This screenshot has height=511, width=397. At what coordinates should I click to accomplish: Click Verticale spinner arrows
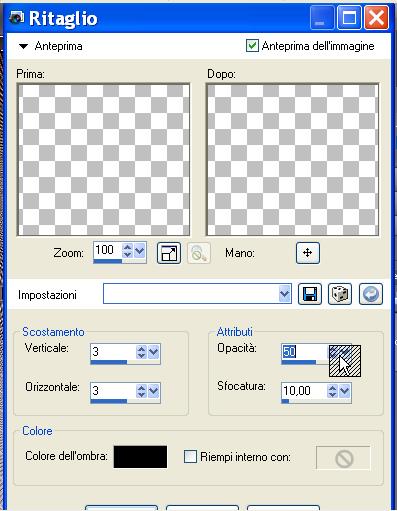[141, 352]
